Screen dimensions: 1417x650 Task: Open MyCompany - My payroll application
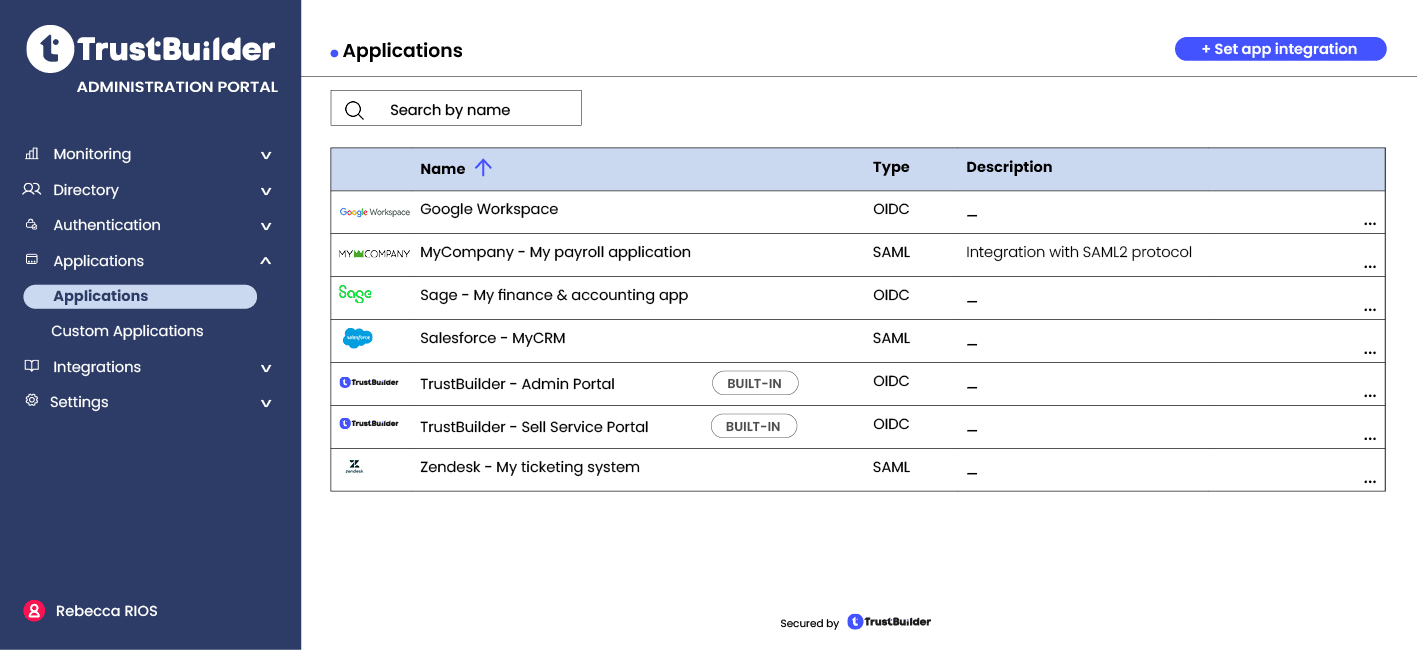tap(555, 252)
